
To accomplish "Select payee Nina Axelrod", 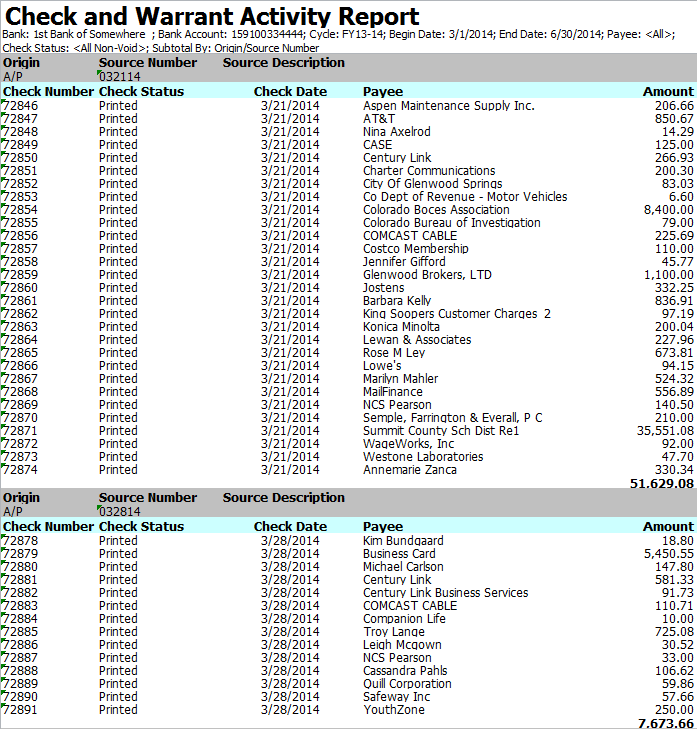I will coord(397,132).
